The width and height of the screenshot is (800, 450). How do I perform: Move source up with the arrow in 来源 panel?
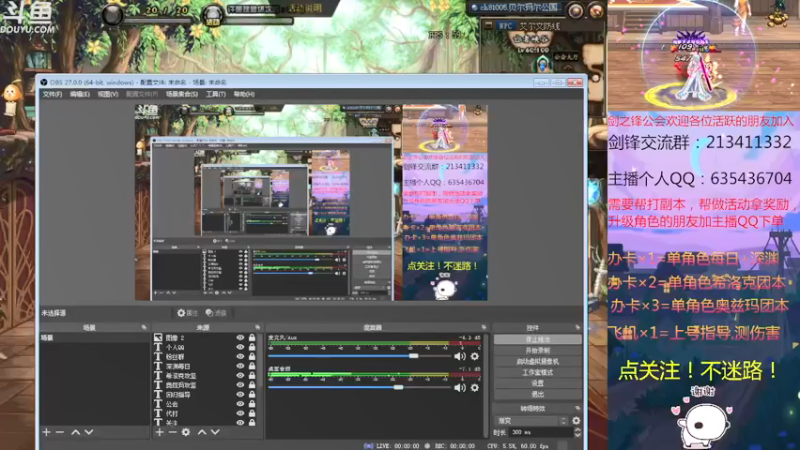[x=202, y=432]
